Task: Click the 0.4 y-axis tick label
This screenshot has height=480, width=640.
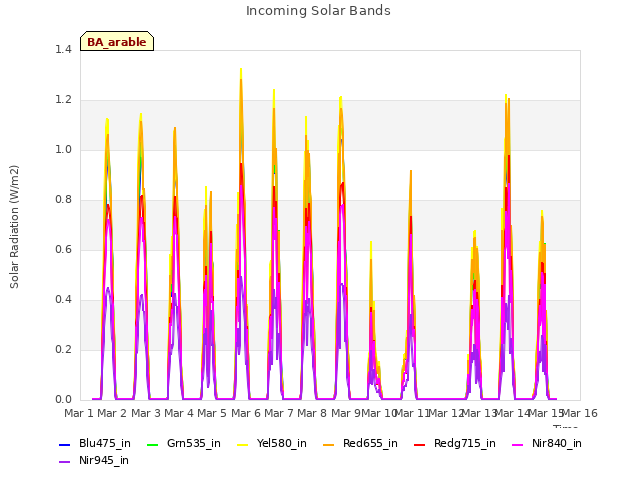Action: [x=63, y=300]
